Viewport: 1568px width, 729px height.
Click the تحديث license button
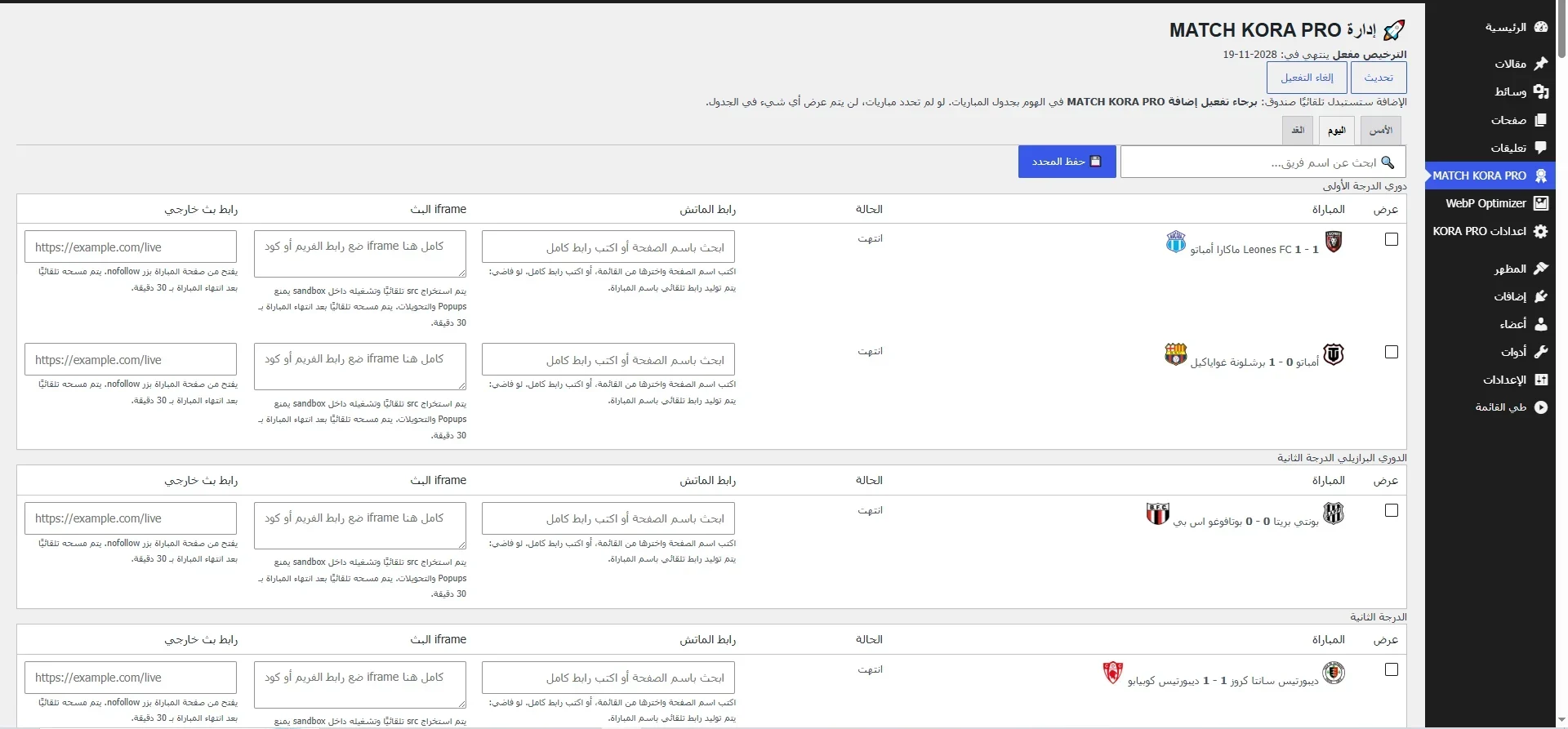tap(1379, 78)
